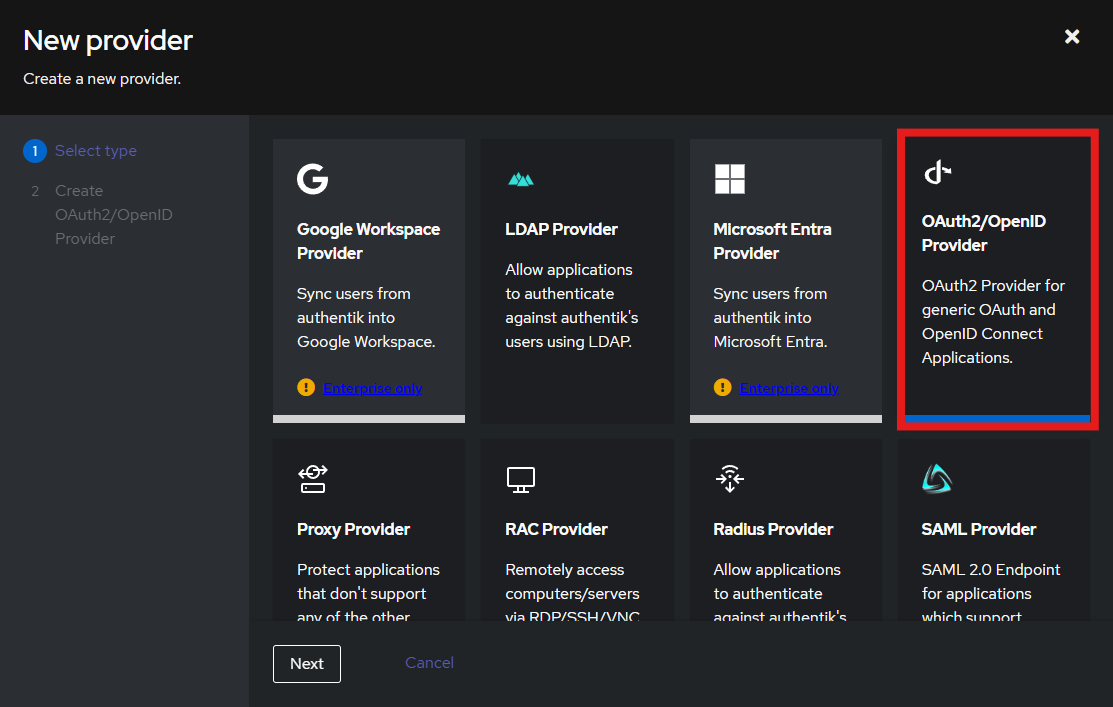Screen dimensions: 1113x707
Task: Go to the Select type wizard step
Action: click(80, 151)
